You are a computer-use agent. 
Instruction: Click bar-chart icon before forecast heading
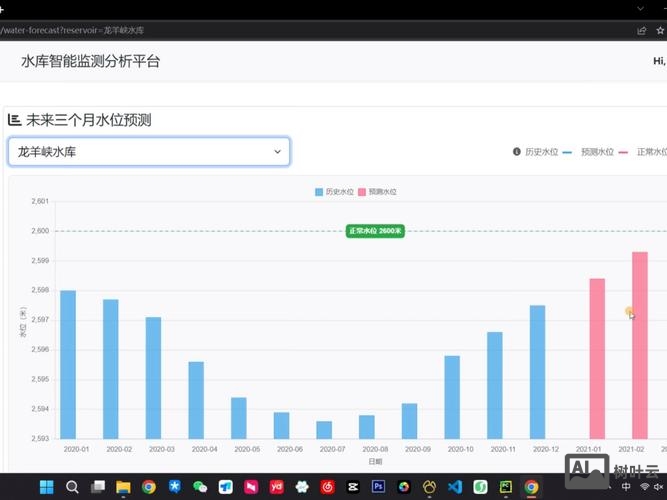tap(14, 120)
